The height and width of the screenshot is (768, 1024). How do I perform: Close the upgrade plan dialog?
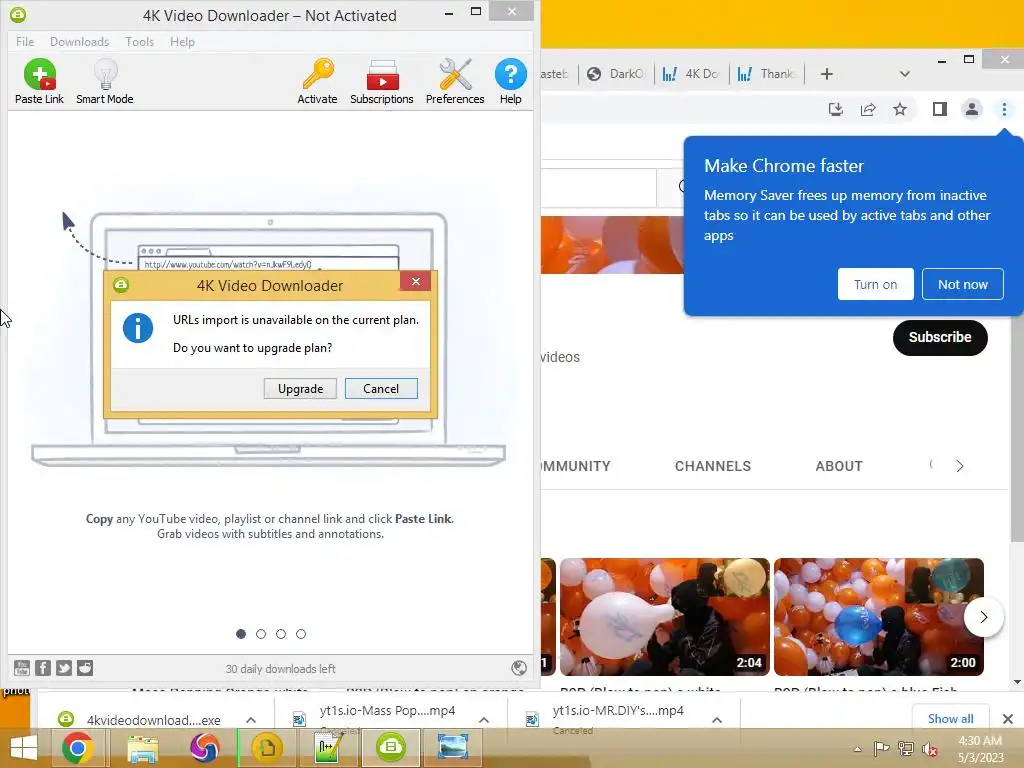pyautogui.click(x=416, y=281)
